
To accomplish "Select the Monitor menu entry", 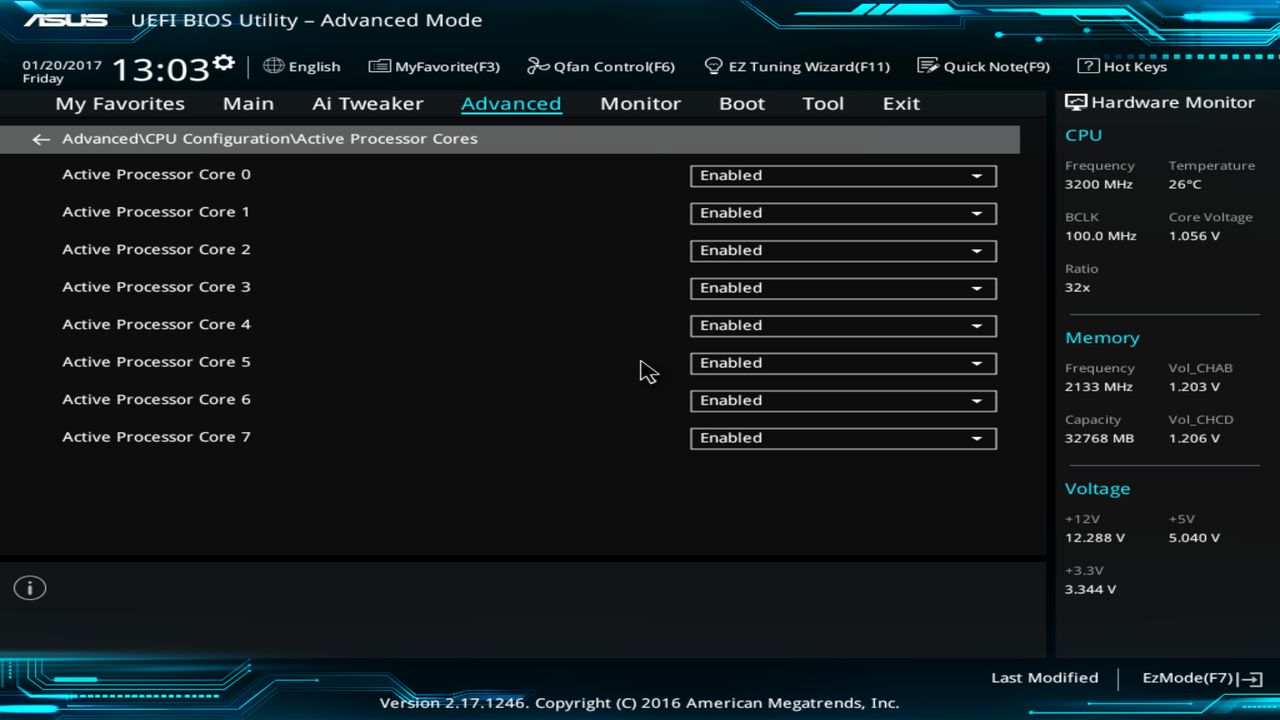I will (640, 103).
